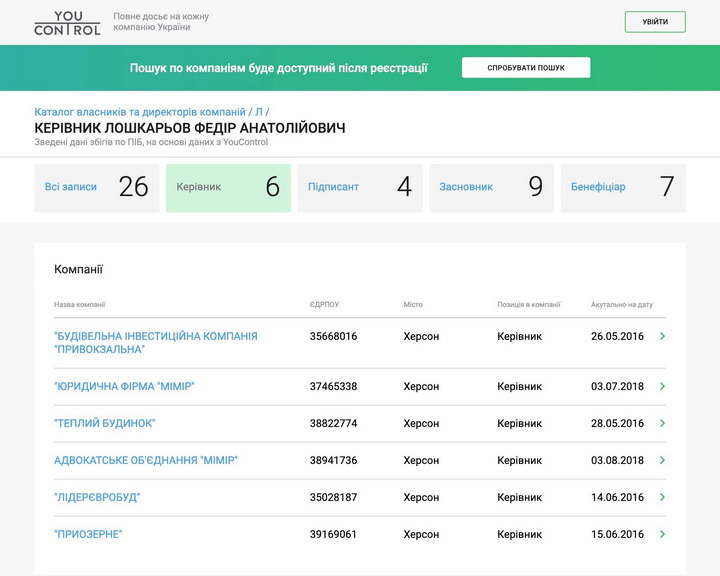This screenshot has height=576, width=720.
Task: Click the arrow on Лідерєвробуд row
Action: (662, 497)
